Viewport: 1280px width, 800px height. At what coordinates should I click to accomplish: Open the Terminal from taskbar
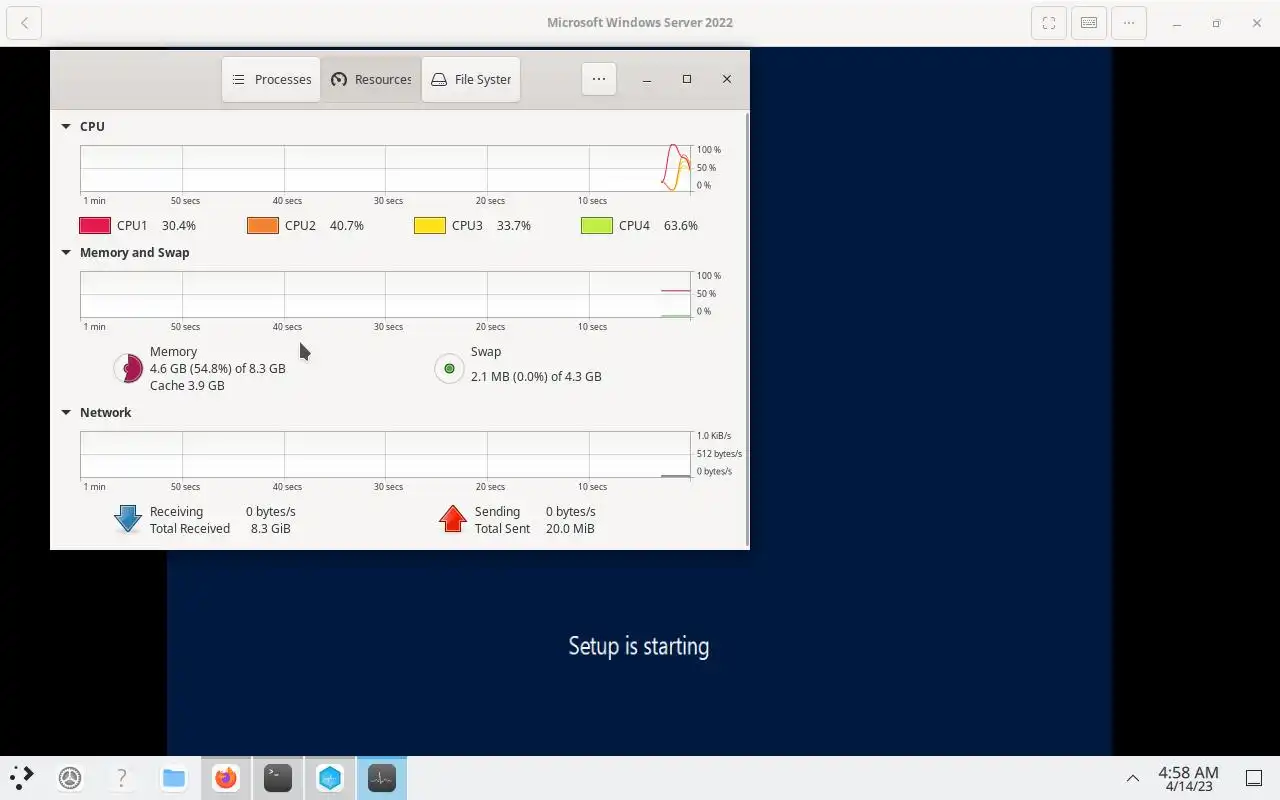pos(278,777)
